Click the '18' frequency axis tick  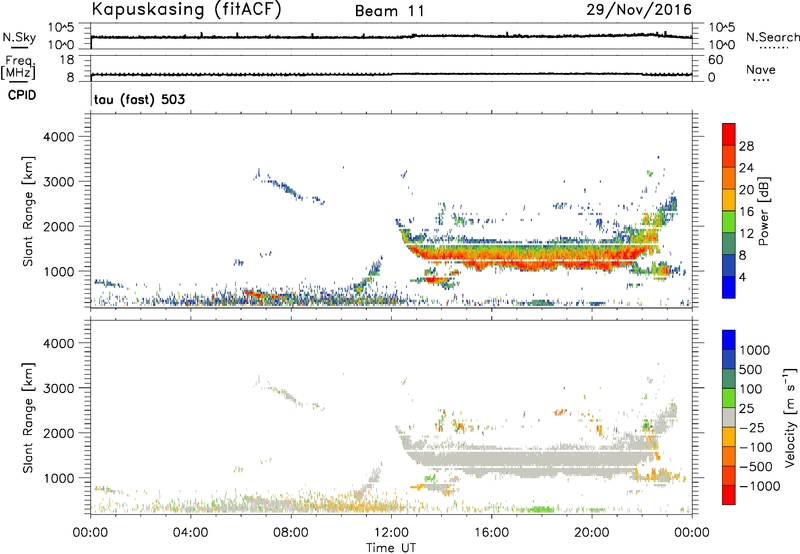[67, 60]
